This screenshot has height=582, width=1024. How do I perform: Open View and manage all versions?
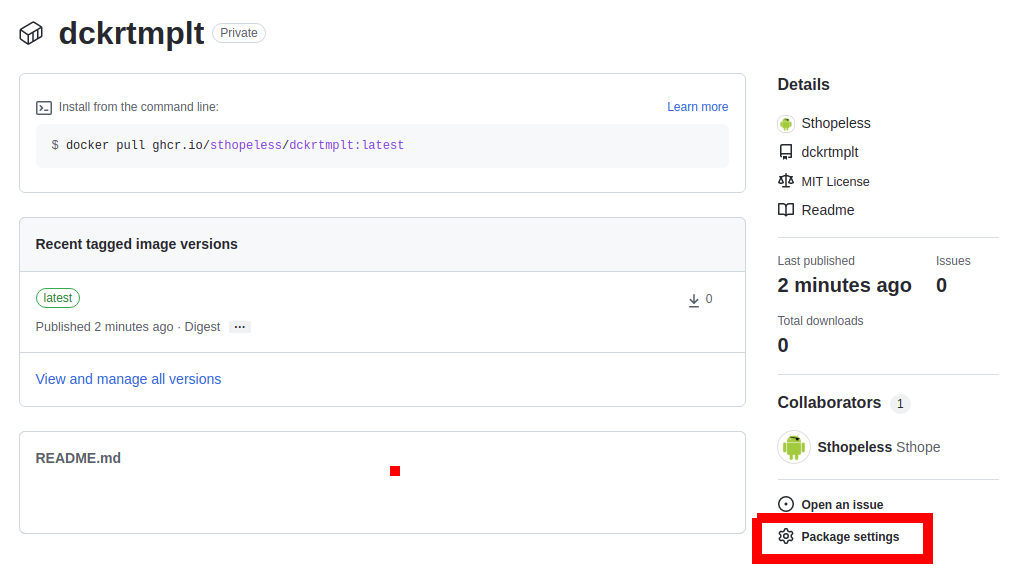click(128, 379)
